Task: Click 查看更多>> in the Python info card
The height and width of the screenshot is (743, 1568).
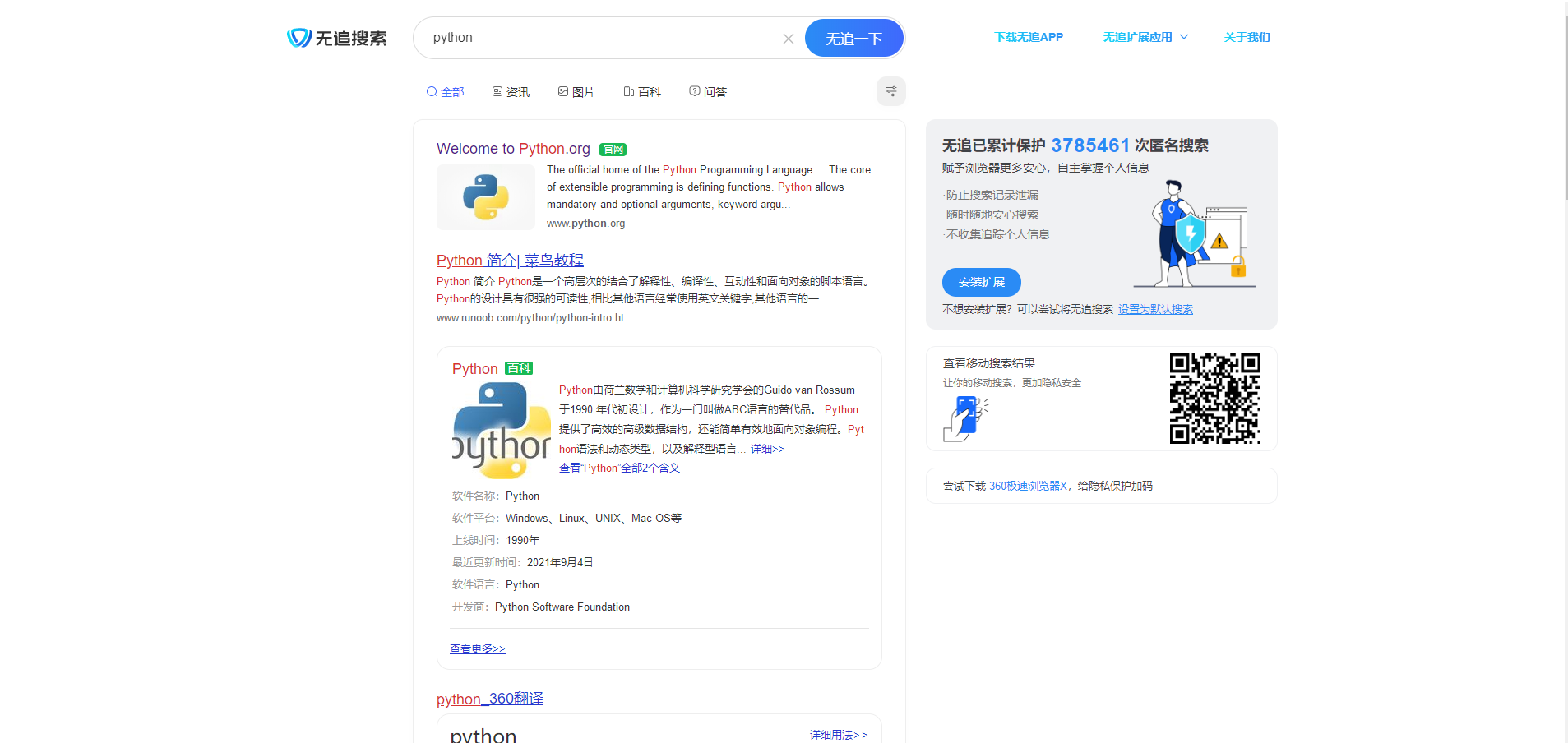Action: pos(477,648)
